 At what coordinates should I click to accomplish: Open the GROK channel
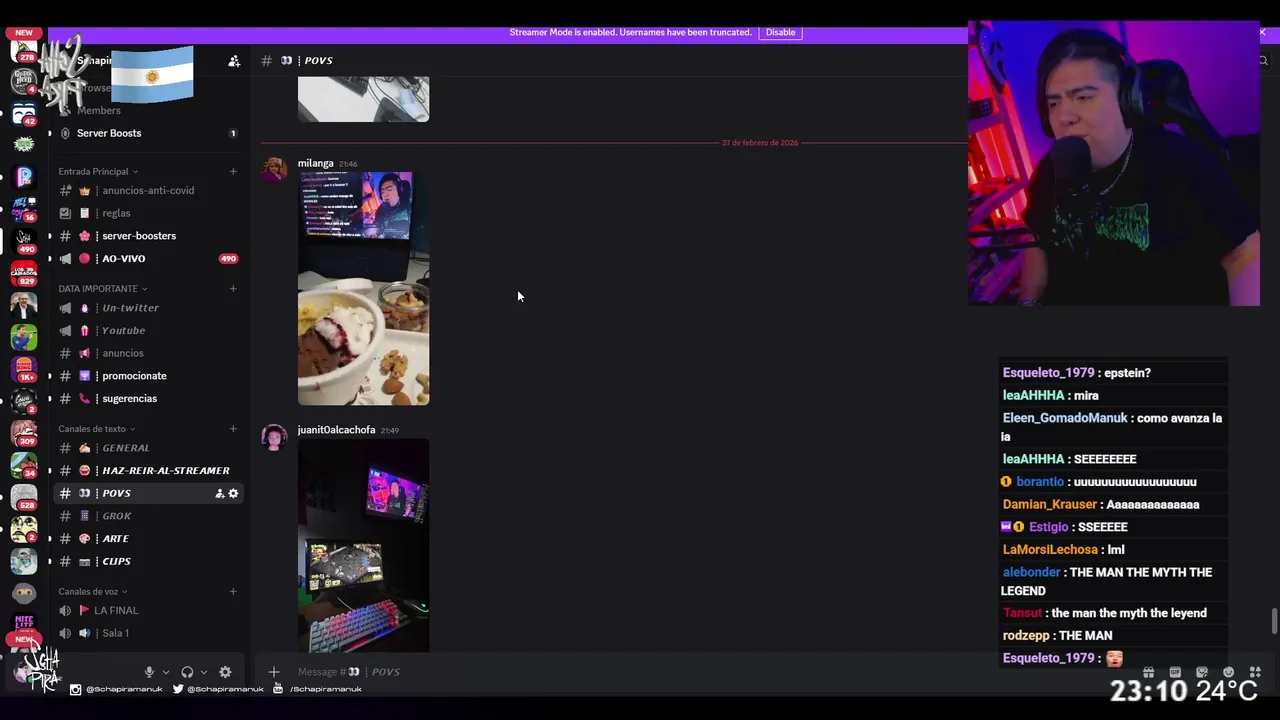(x=148, y=516)
